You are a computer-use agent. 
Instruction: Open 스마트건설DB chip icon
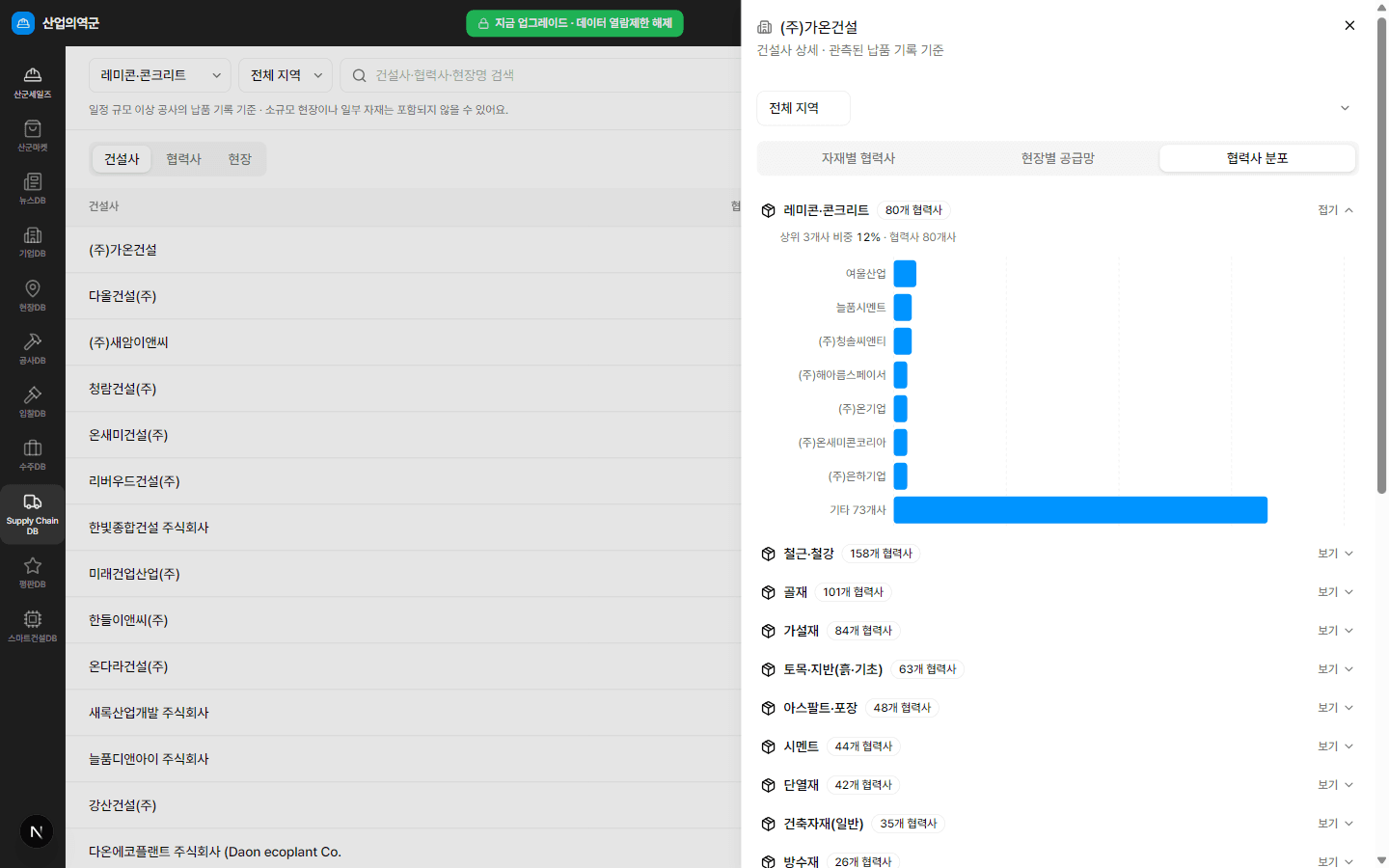point(32,619)
